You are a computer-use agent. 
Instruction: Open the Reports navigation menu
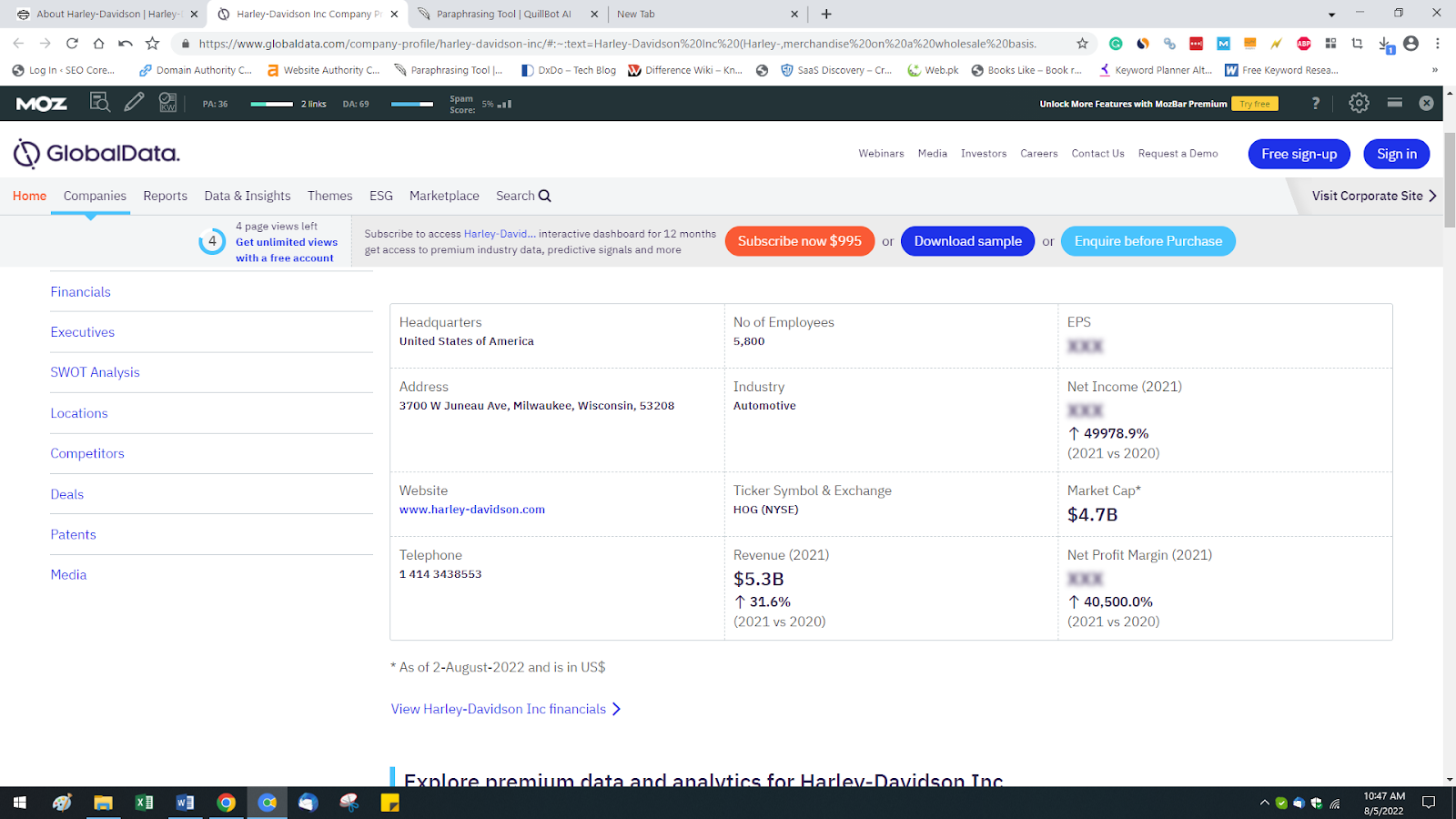coord(165,196)
